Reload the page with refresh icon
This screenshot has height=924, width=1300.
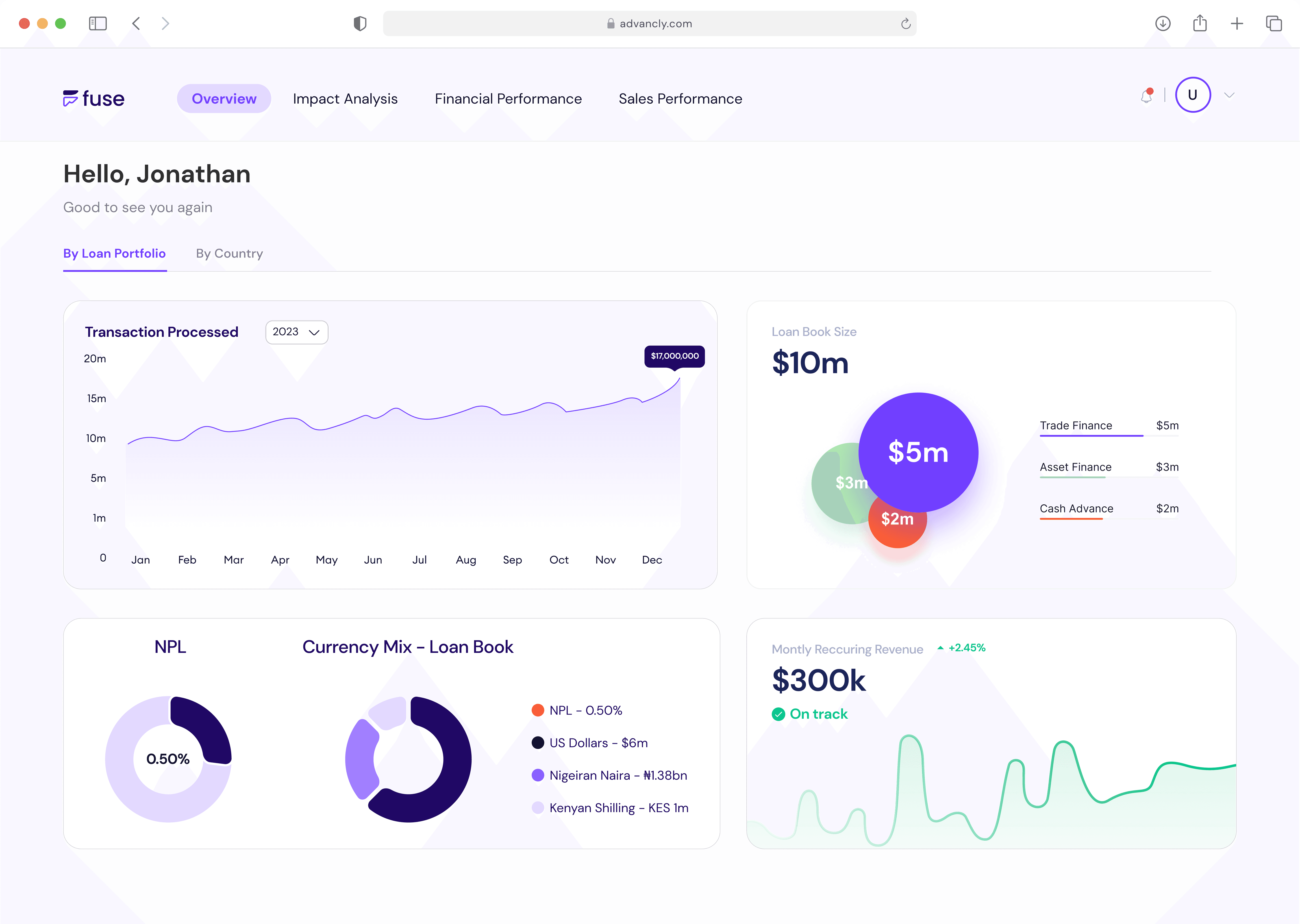click(906, 23)
